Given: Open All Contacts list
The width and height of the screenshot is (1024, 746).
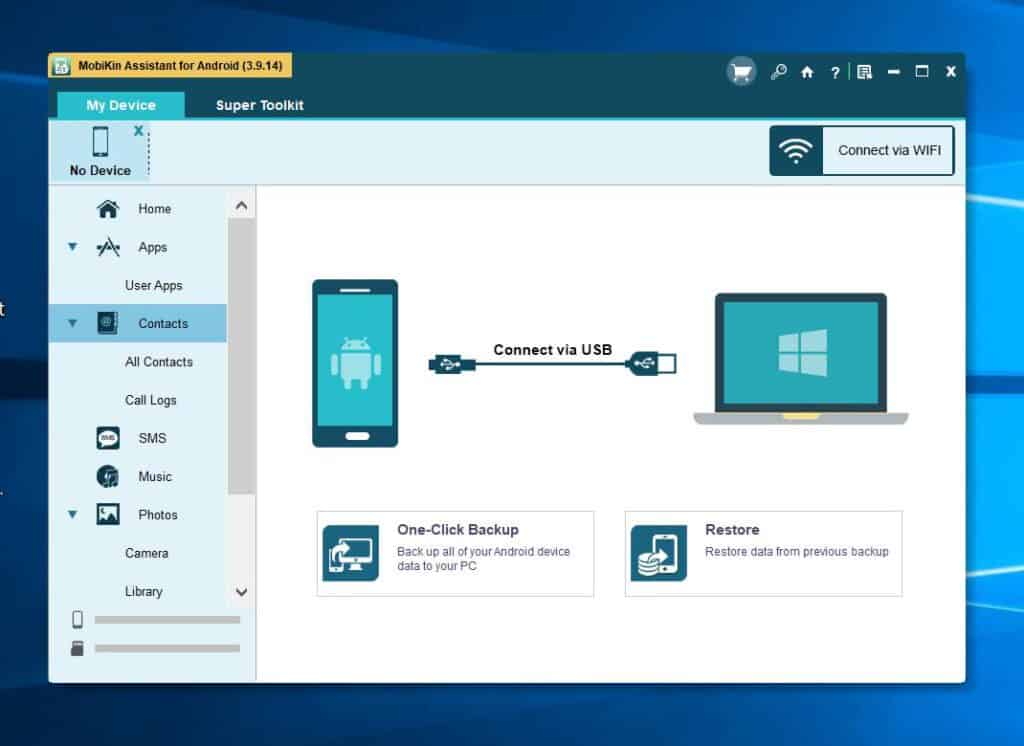Looking at the screenshot, I should pos(159,362).
